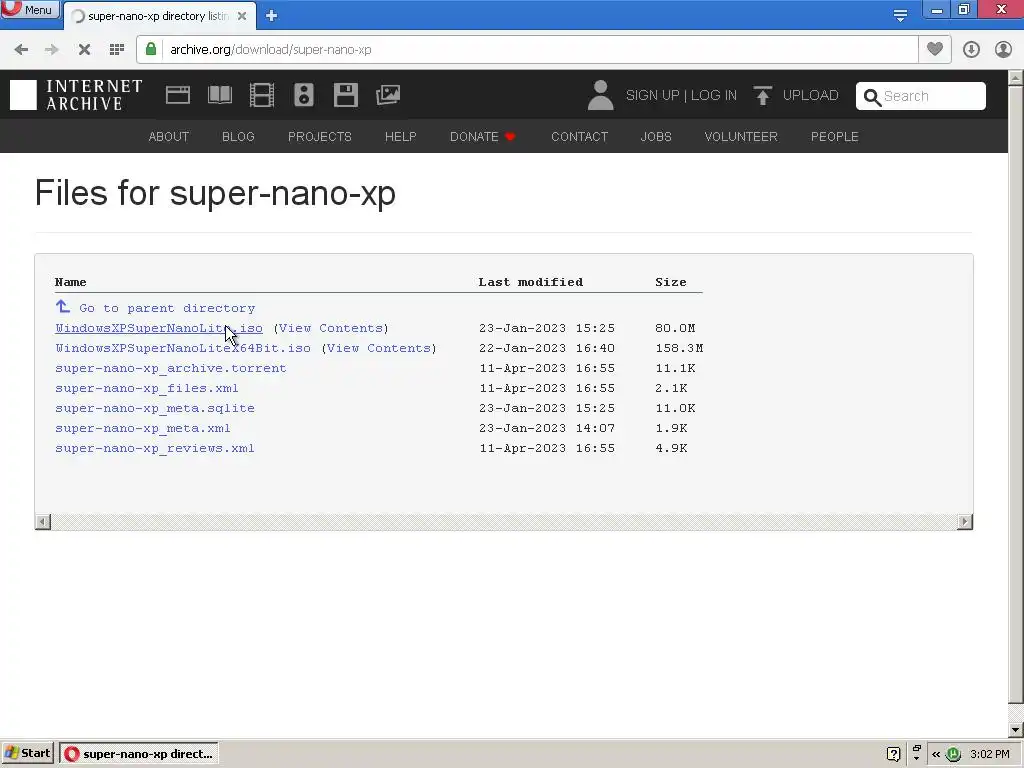View Contents of WindowsXPSuperNanoLite.iso
Image resolution: width=1024 pixels, height=768 pixels.
(330, 328)
